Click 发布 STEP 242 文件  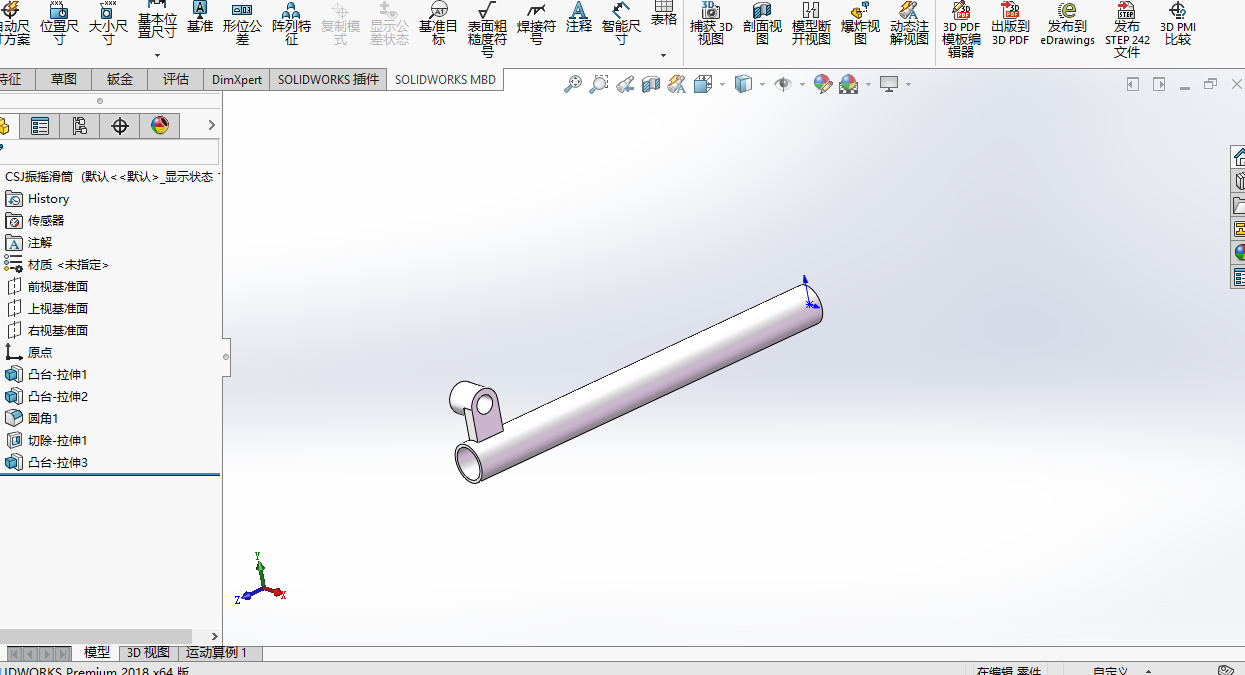coord(1127,29)
